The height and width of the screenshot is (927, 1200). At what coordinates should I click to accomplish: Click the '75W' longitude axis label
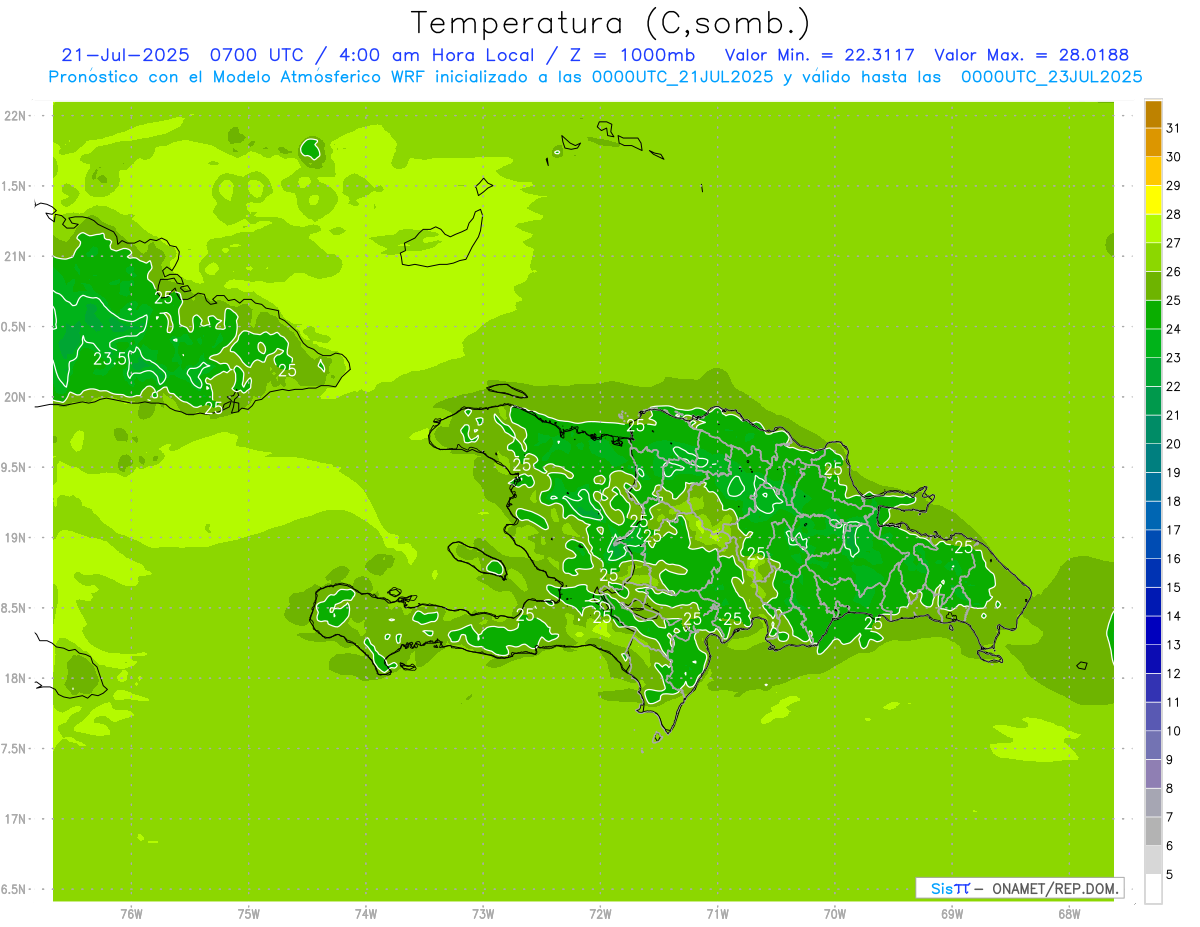(x=249, y=913)
